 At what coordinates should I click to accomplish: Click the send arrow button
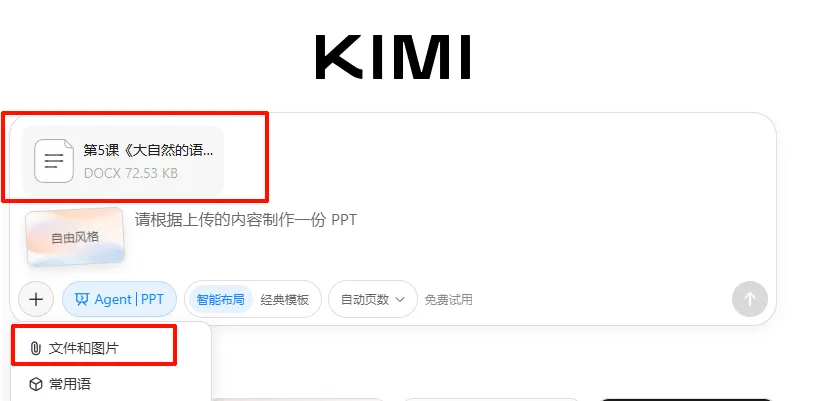749,299
